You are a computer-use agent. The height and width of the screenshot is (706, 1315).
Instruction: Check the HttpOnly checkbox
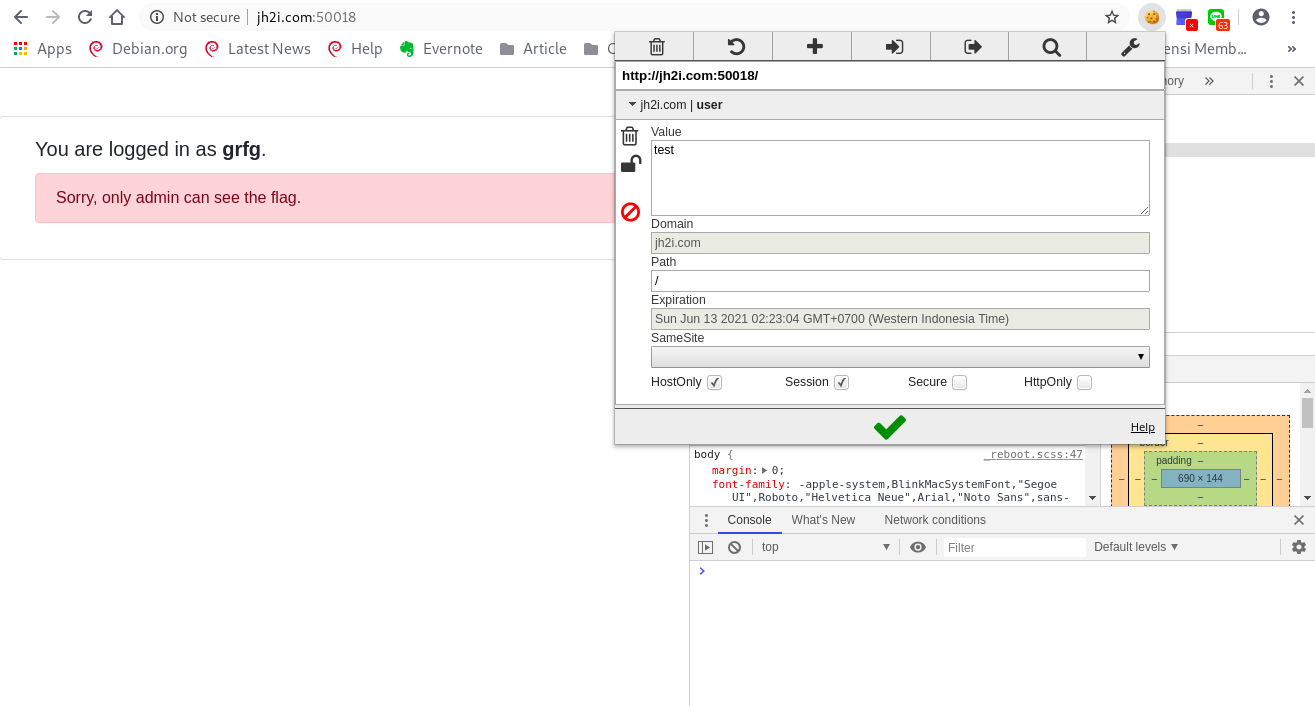click(1084, 382)
